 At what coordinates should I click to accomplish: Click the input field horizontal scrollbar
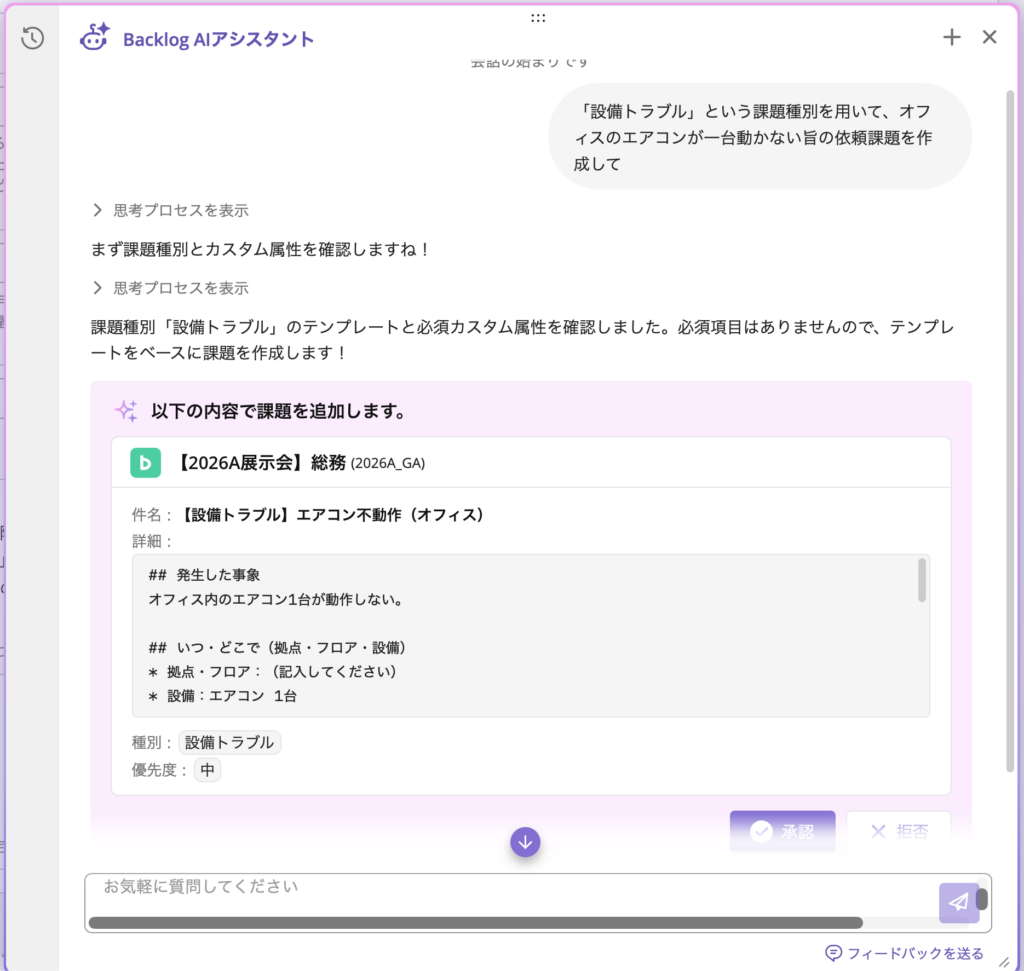tap(475, 923)
